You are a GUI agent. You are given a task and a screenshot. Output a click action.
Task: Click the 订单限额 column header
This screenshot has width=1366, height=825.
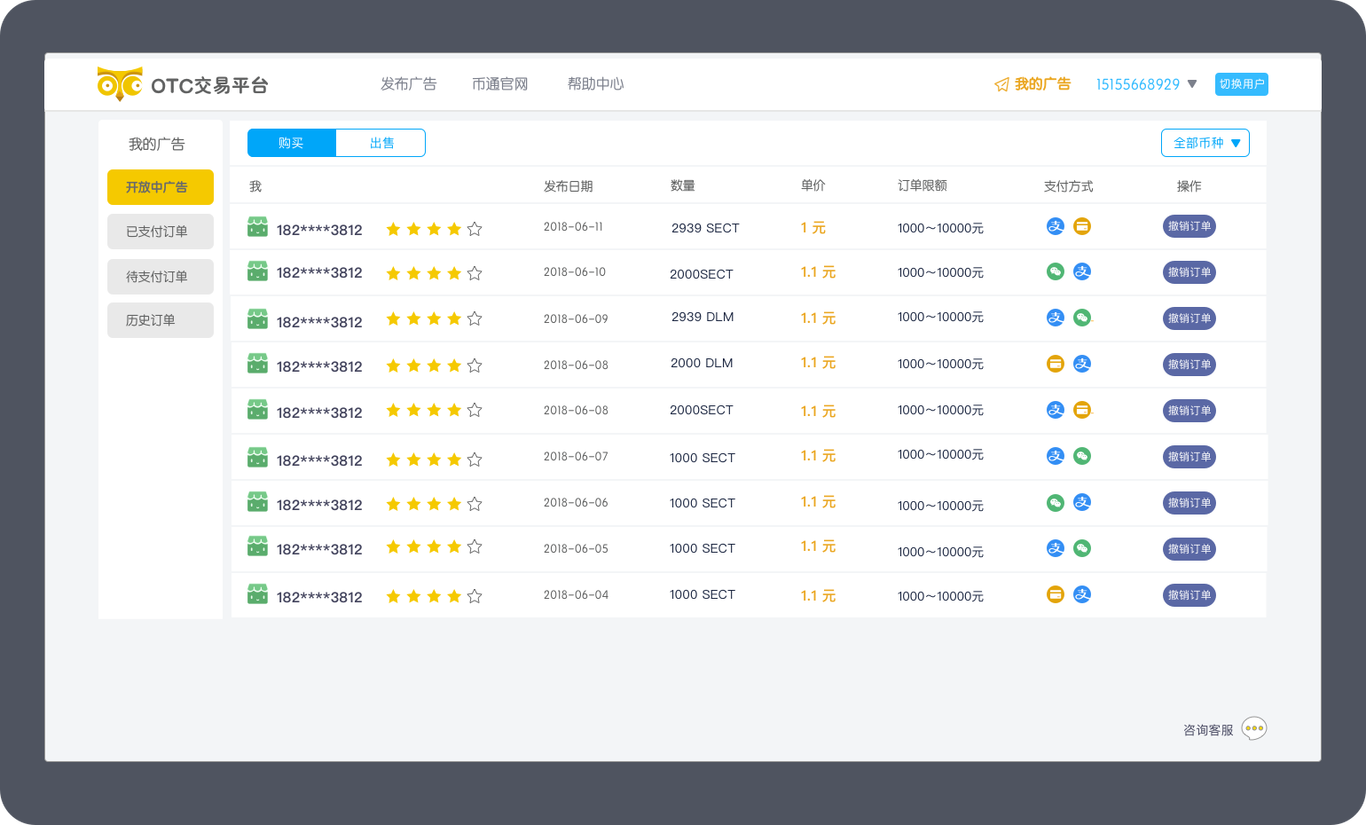[922, 186]
